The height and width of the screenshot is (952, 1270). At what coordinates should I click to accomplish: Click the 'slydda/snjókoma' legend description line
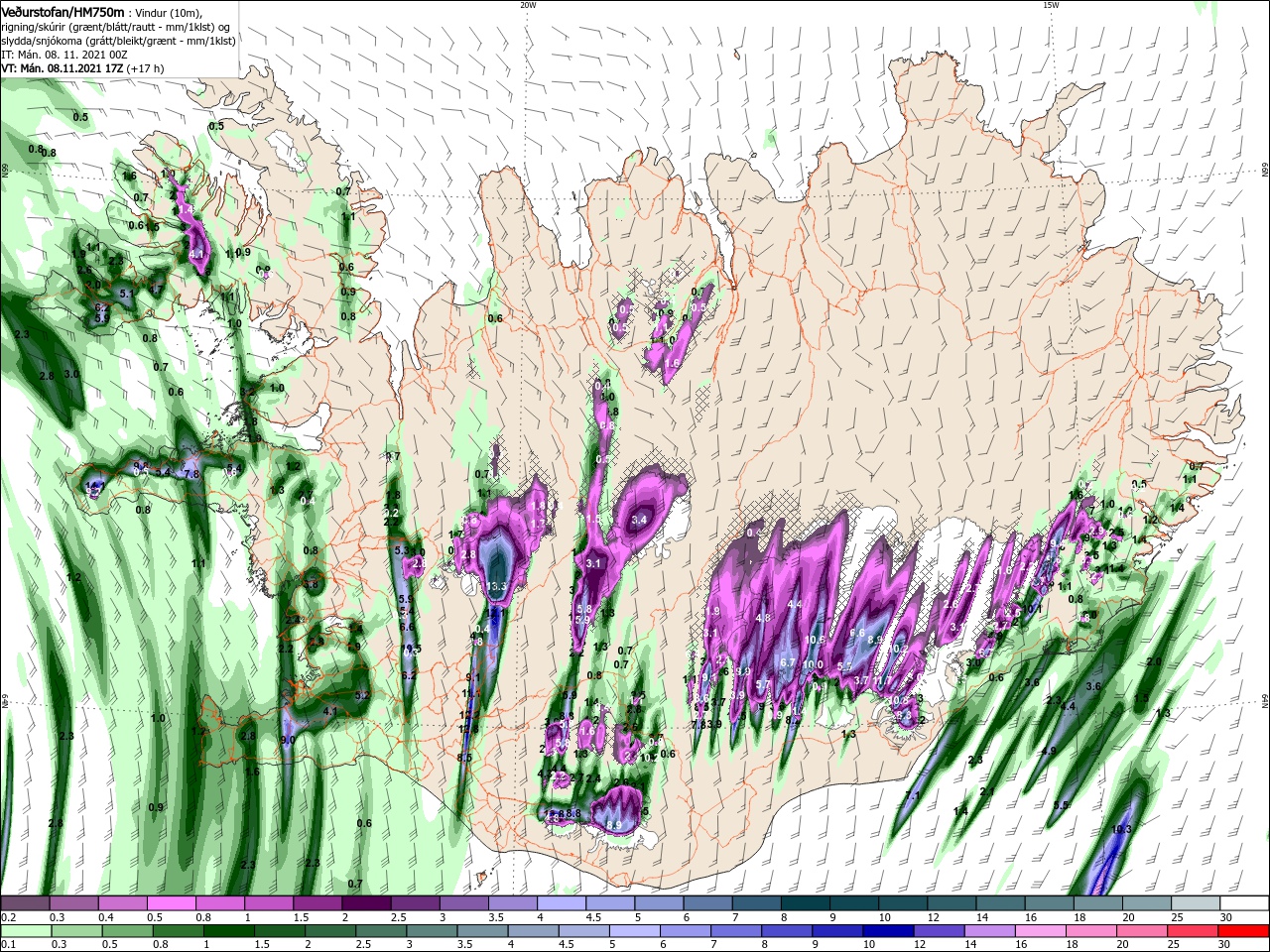coord(118,40)
